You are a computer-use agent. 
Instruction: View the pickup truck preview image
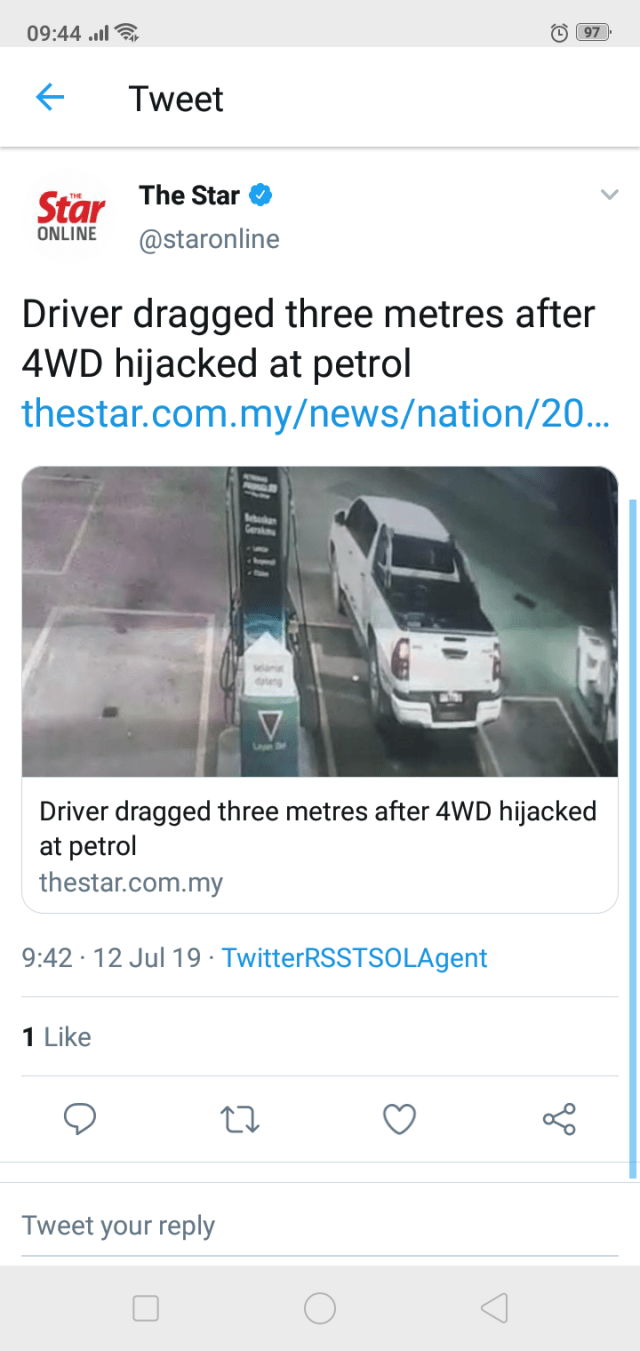tap(319, 622)
